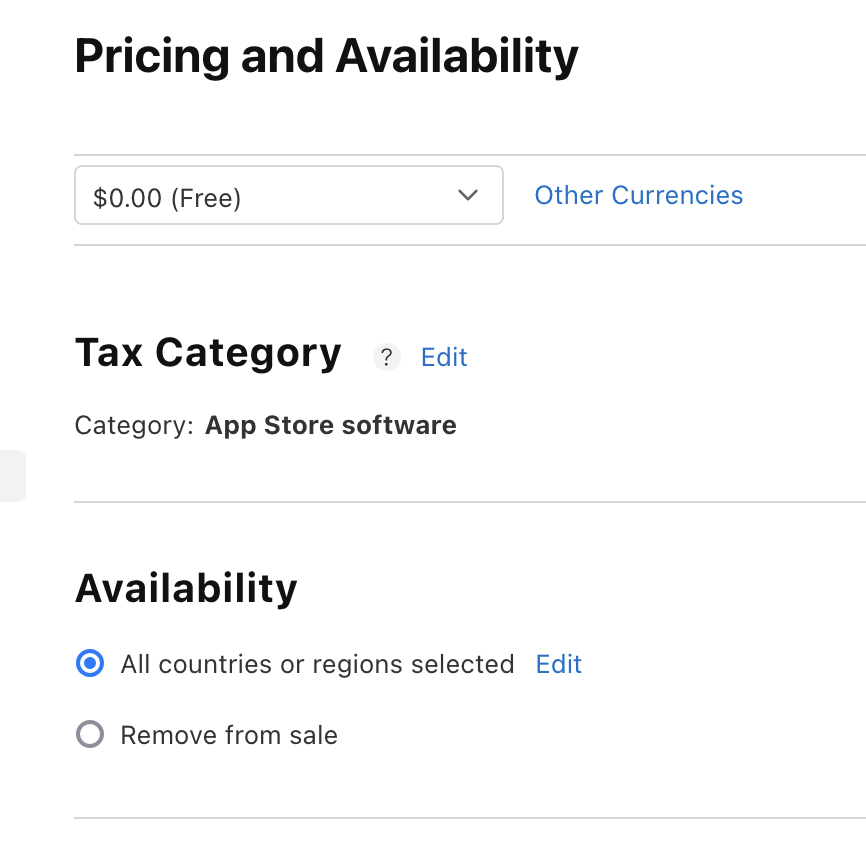This screenshot has width=866, height=856.
Task: Click the "App Store software" category value
Action: click(x=330, y=425)
